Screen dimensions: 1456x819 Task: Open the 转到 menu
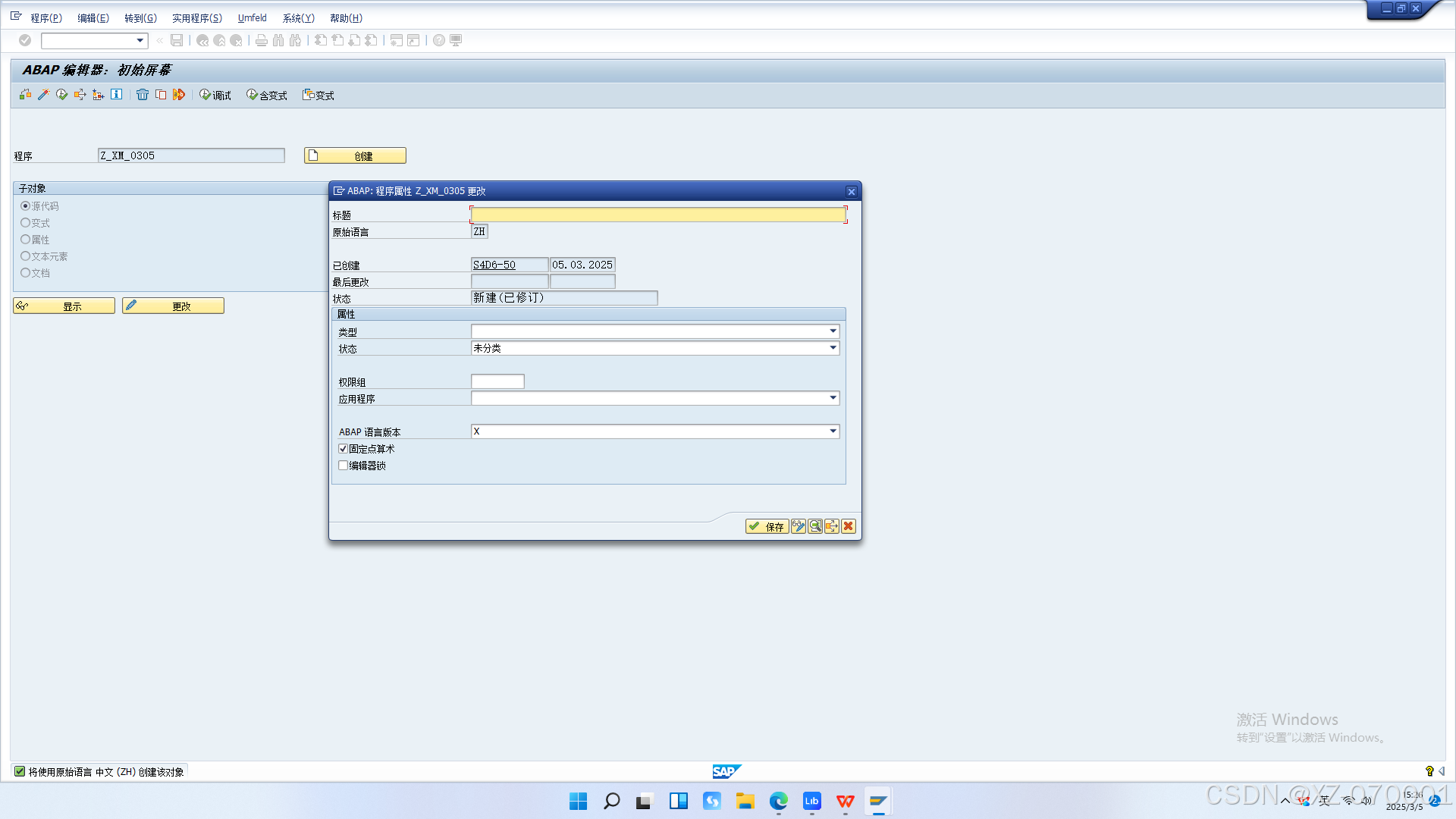coord(140,18)
